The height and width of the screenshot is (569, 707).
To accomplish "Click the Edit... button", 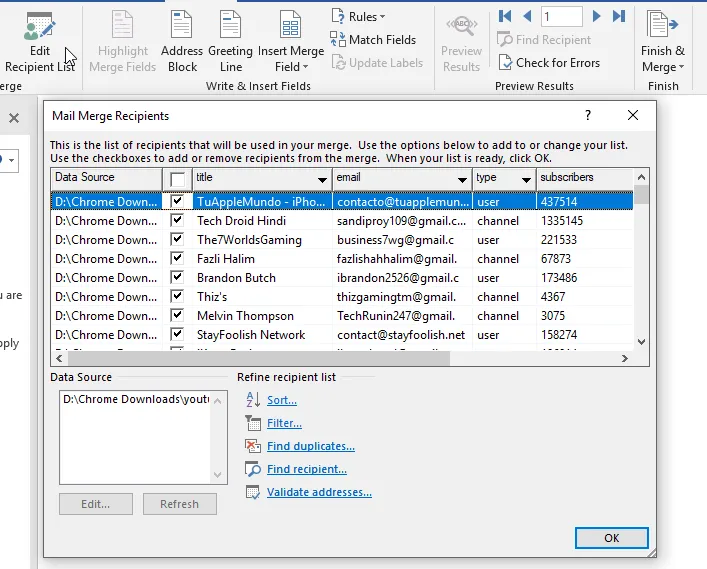I will point(96,504).
